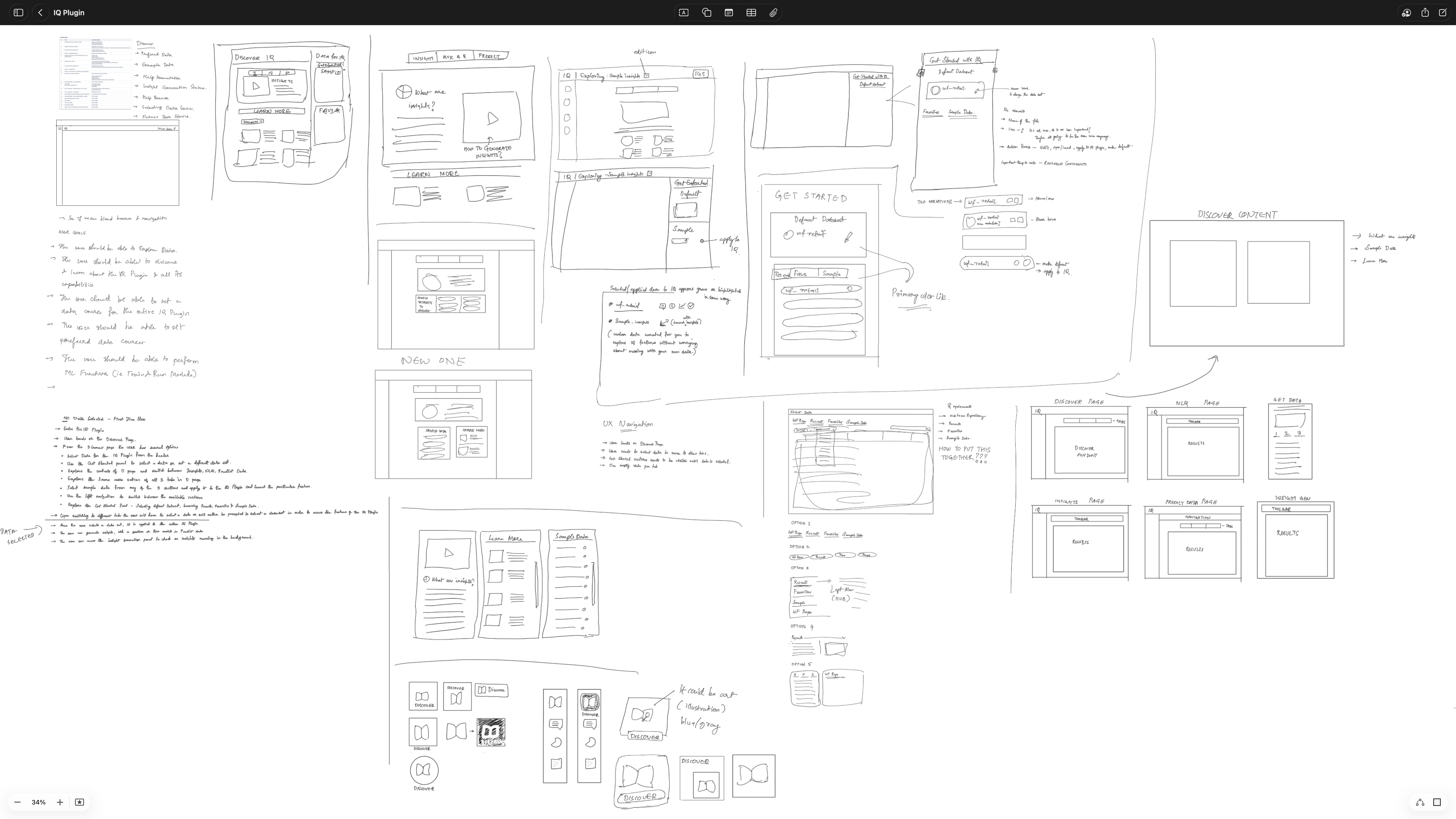Select the GET STARTED sketch panel
The height and width of the screenshot is (819, 1456).
click(x=819, y=271)
